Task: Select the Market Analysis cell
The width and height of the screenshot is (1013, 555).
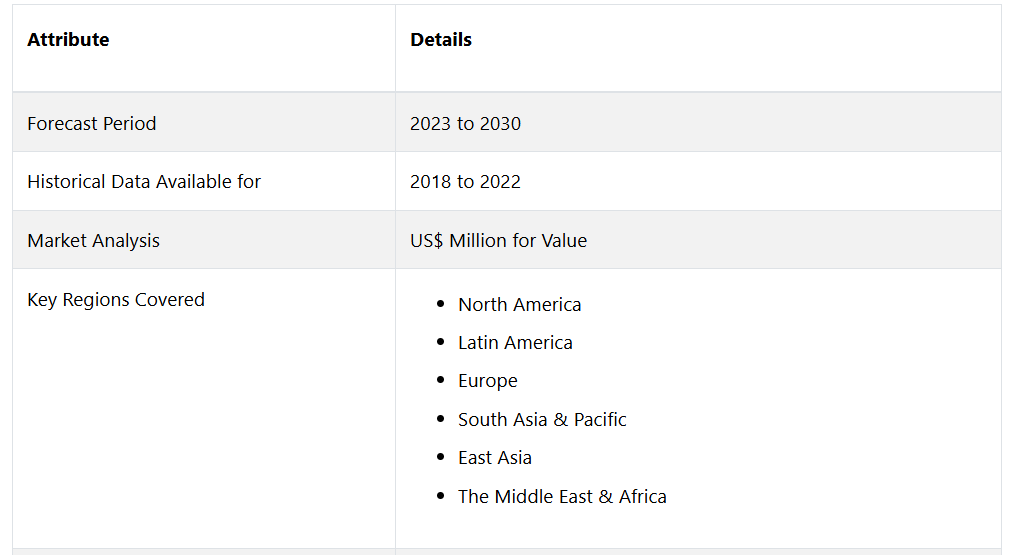Action: tap(93, 241)
